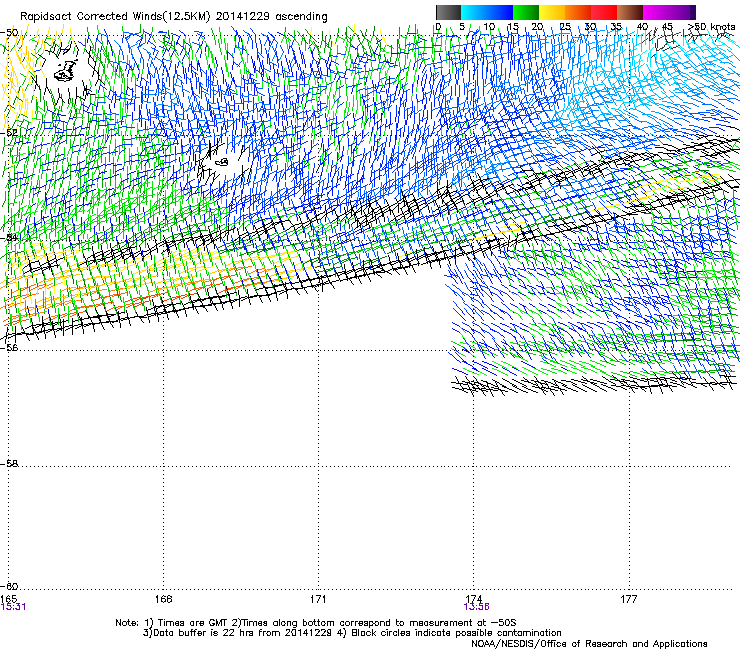The height and width of the screenshot is (650, 740).
Task: Click the title "Rapidscat Corrected Winds(12.5KM) 20141229 ascending"
Action: coord(174,16)
